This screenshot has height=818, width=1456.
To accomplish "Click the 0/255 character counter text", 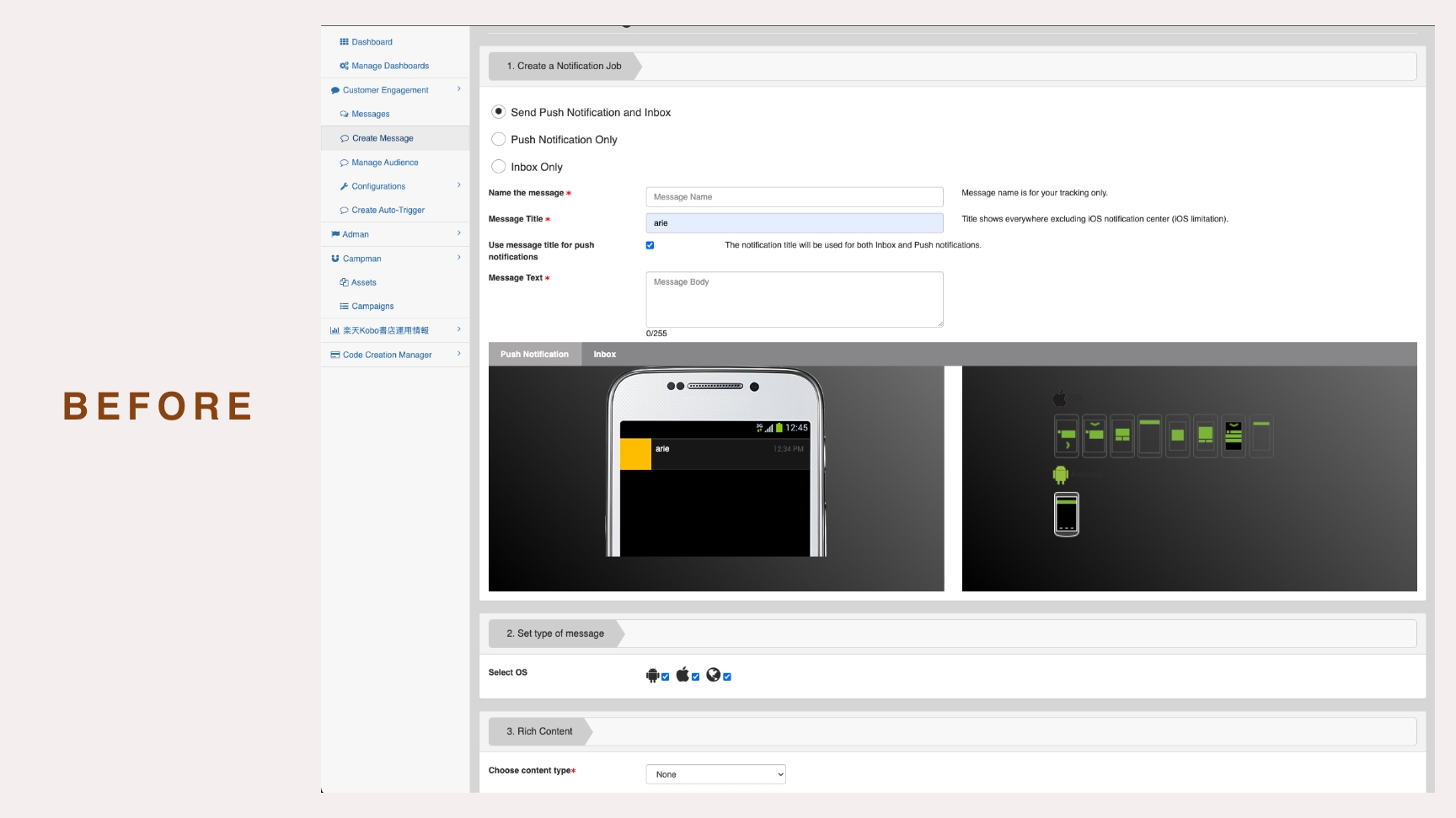I will (656, 334).
